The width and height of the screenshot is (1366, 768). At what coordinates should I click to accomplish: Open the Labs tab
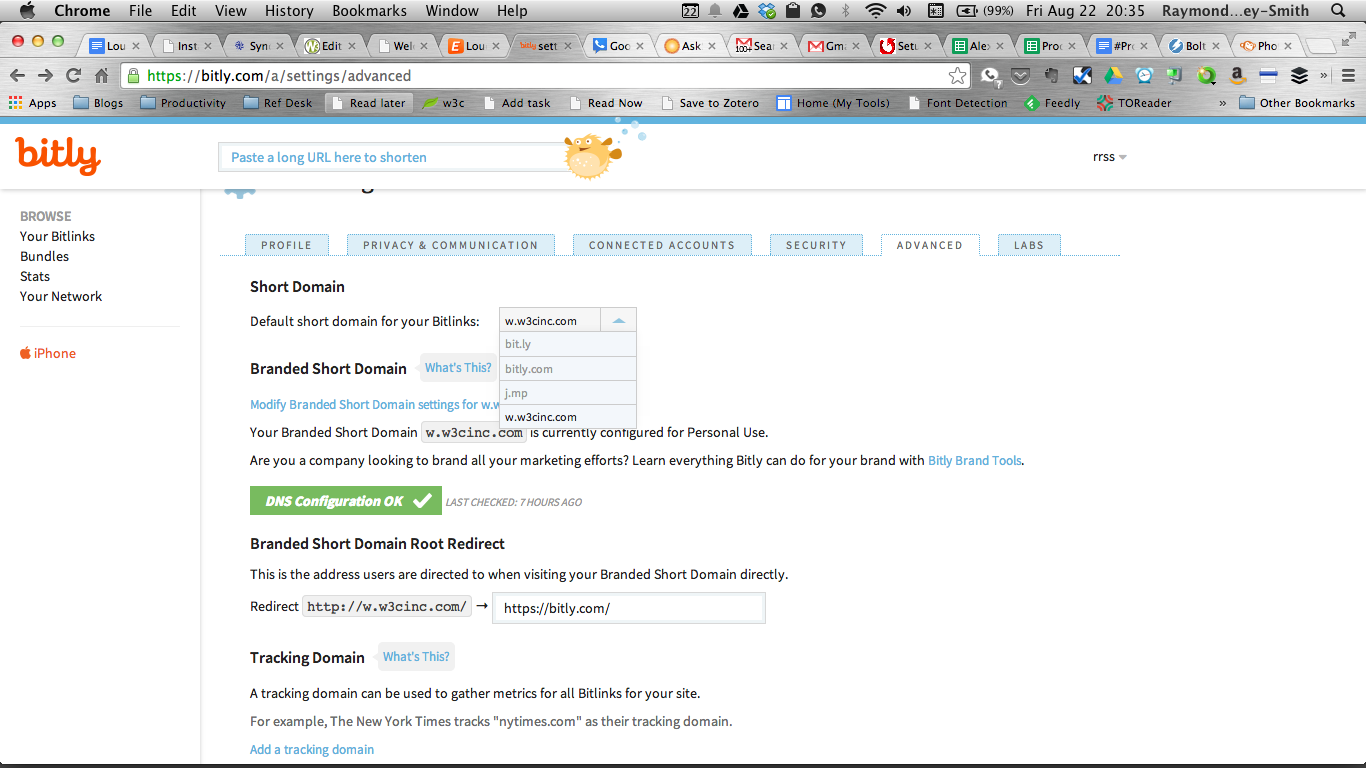click(1029, 245)
